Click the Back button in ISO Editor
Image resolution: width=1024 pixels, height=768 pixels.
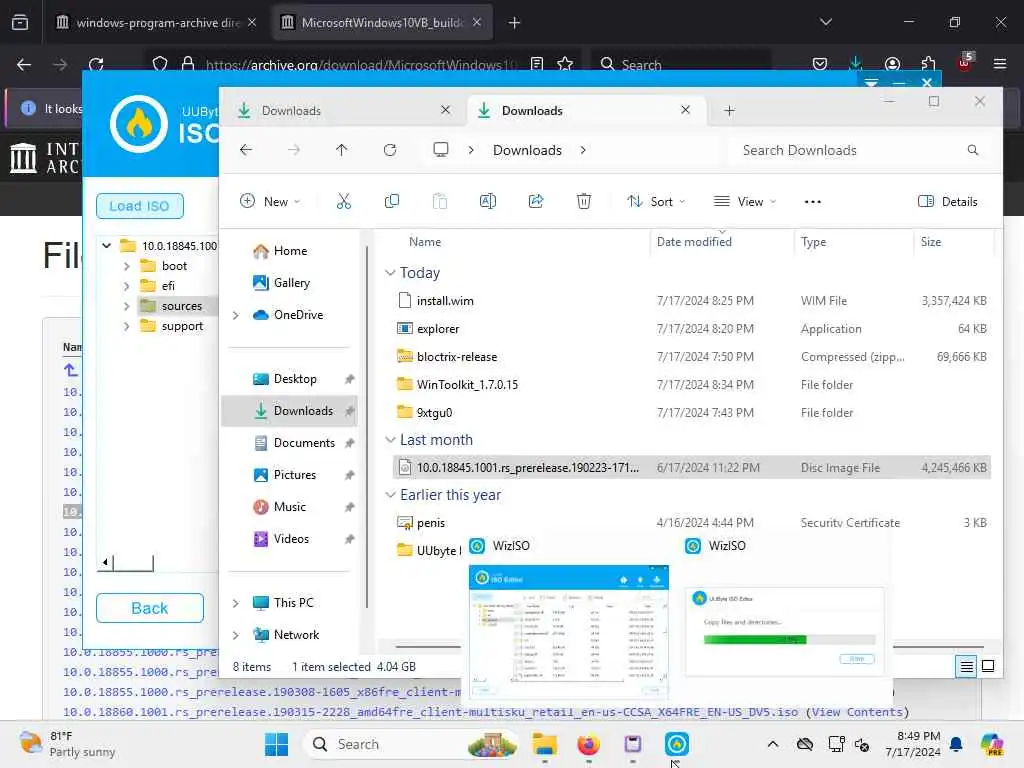tap(150, 608)
